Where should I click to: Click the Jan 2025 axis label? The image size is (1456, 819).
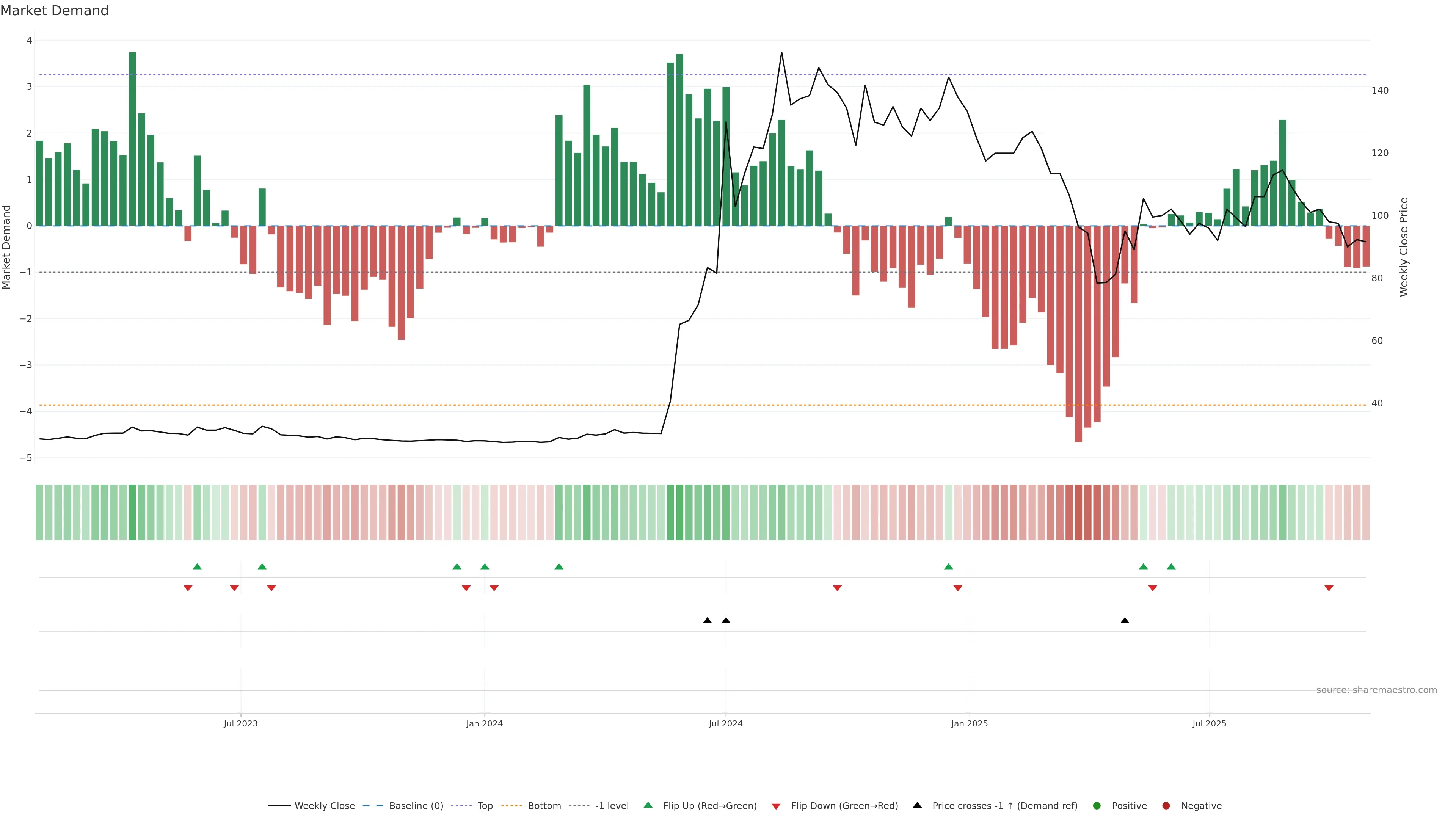pos(970,723)
